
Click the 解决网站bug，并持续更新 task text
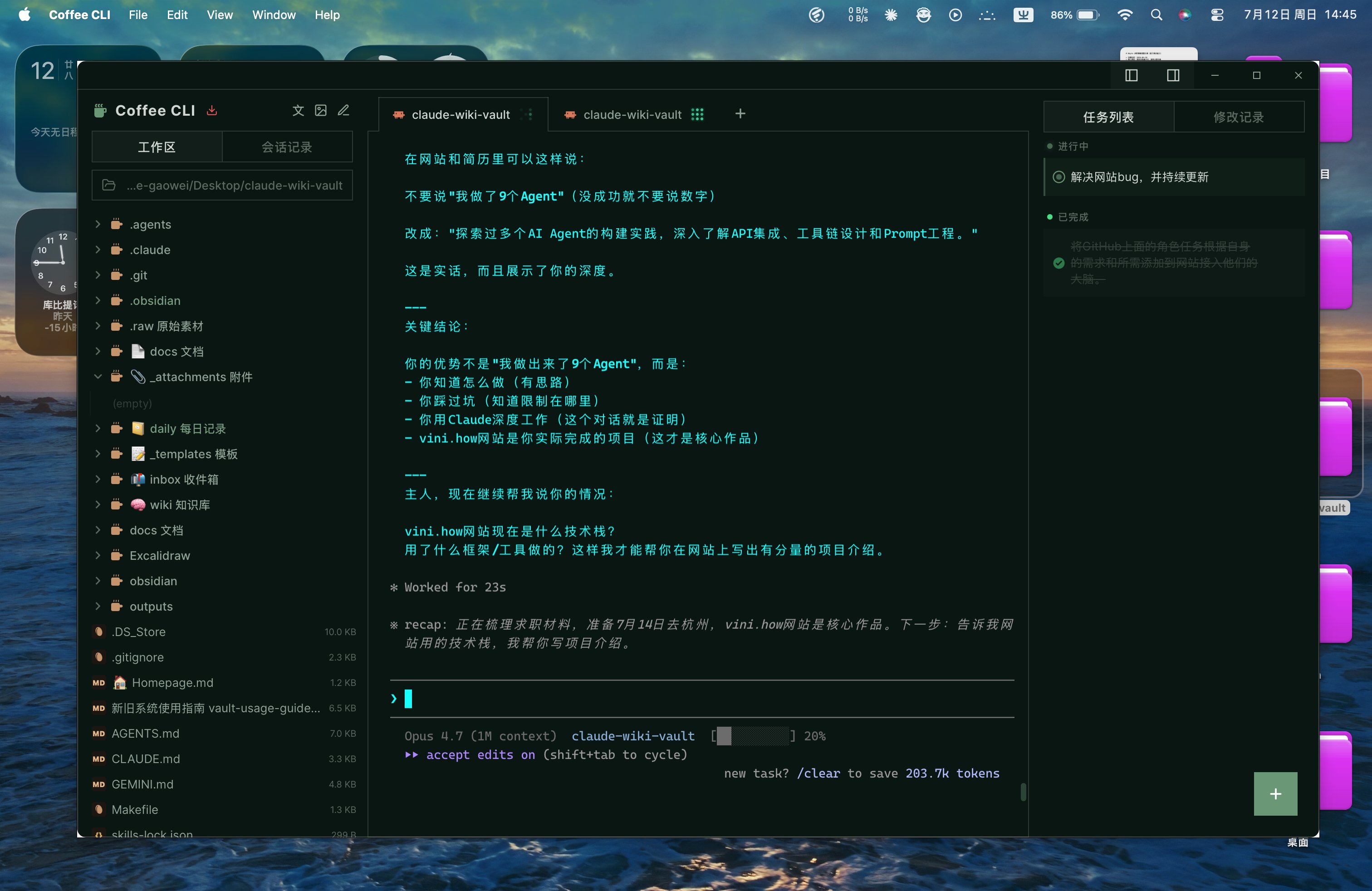(x=1139, y=177)
